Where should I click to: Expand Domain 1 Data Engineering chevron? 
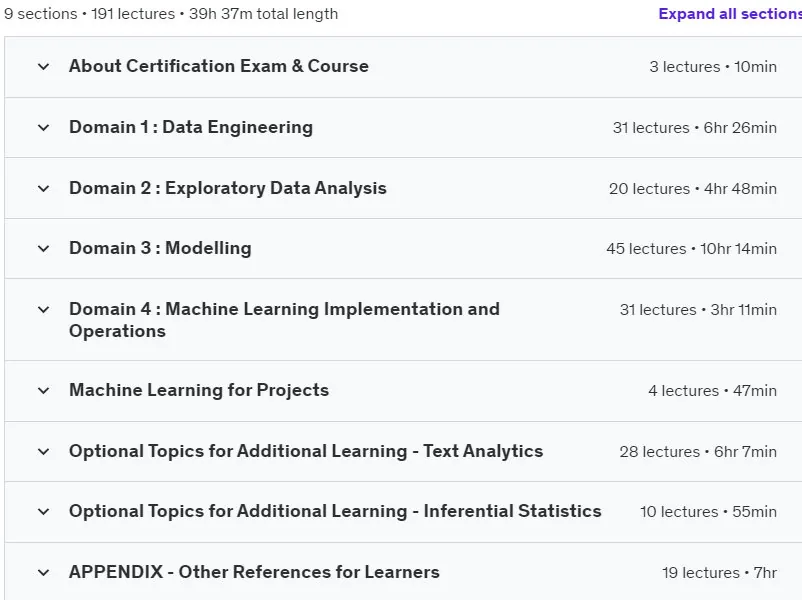[43, 127]
